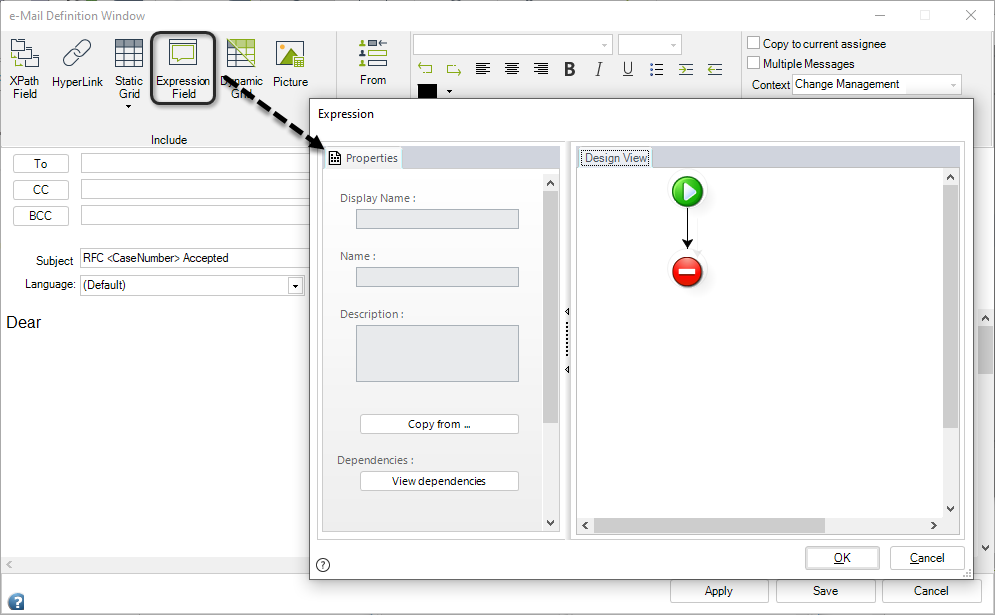Increase the text indent

tap(685, 69)
